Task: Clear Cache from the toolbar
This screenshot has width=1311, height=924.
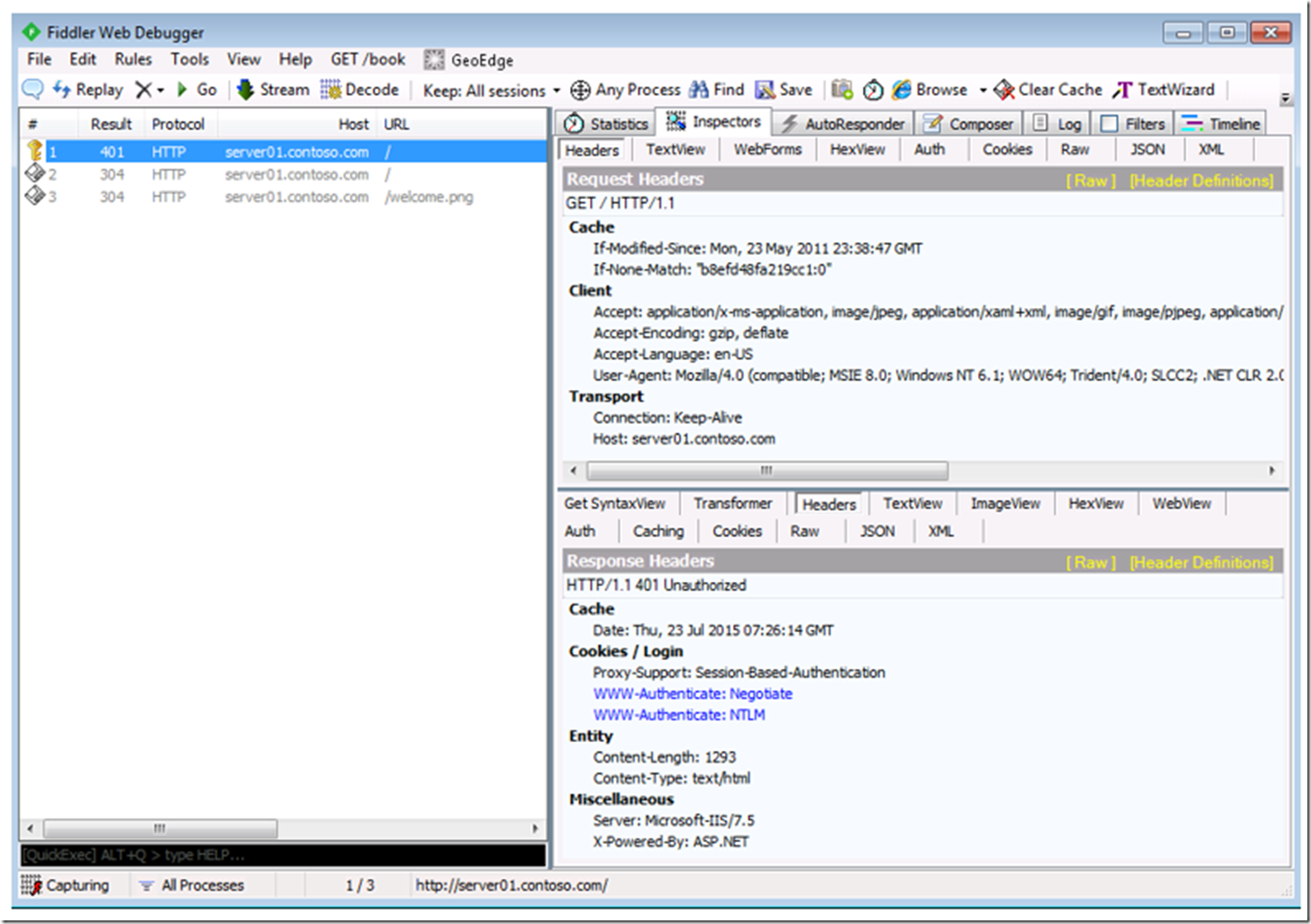Action: pos(1048,89)
